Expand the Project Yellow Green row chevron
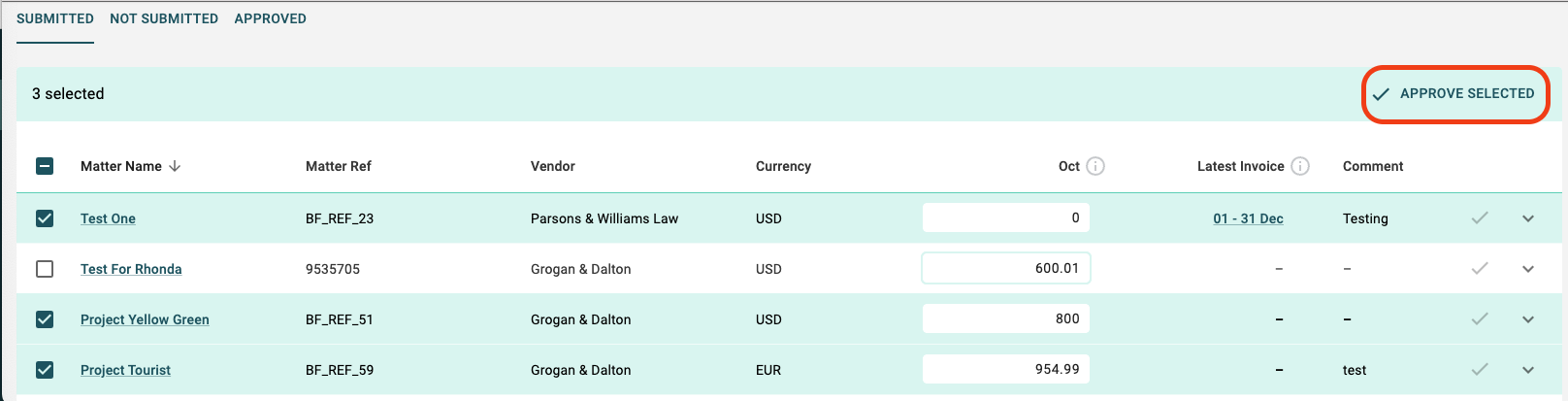The image size is (1568, 401). [1528, 319]
